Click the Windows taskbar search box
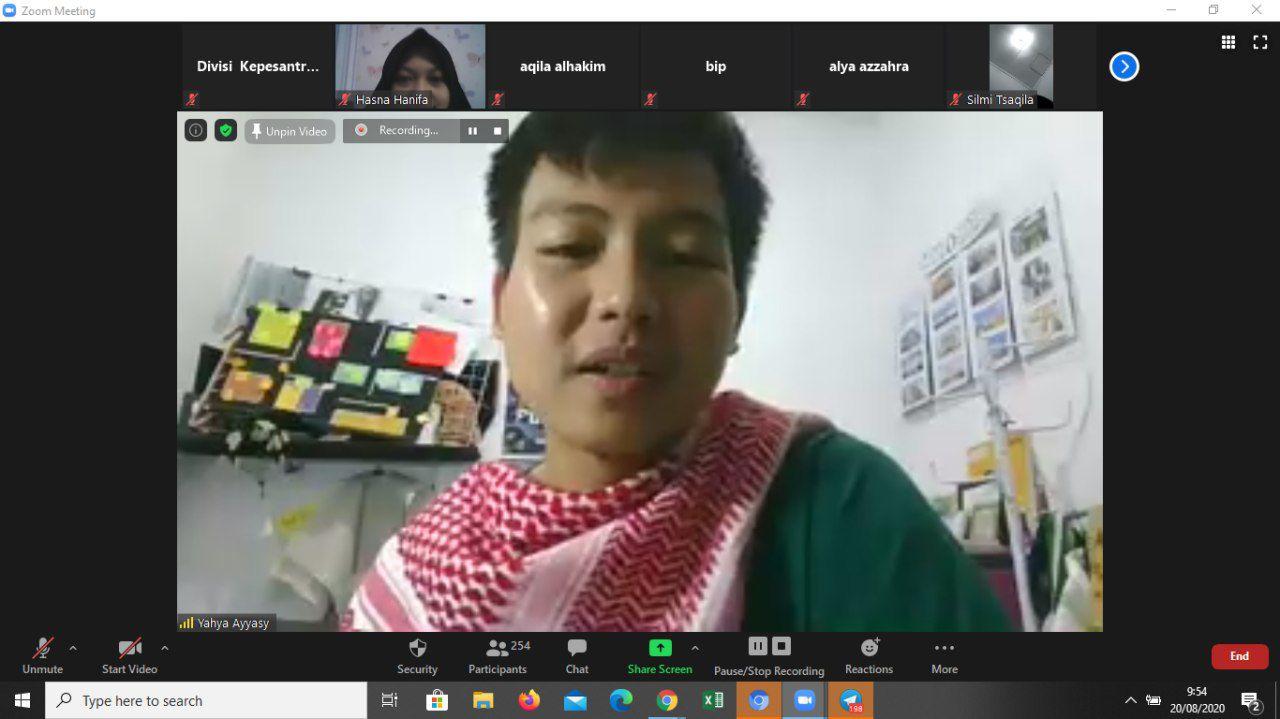 pyautogui.click(x=206, y=701)
